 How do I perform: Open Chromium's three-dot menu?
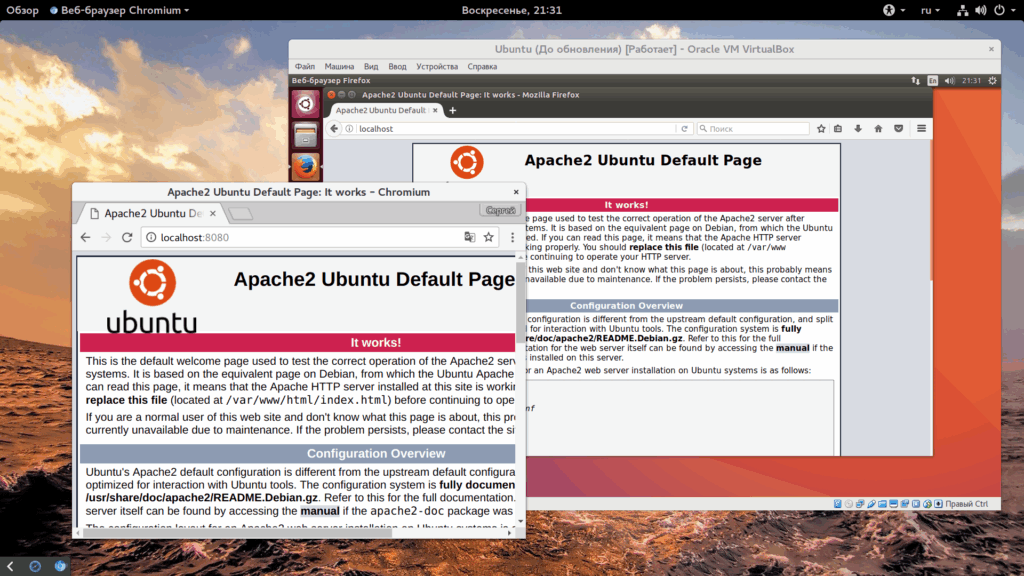click(512, 237)
